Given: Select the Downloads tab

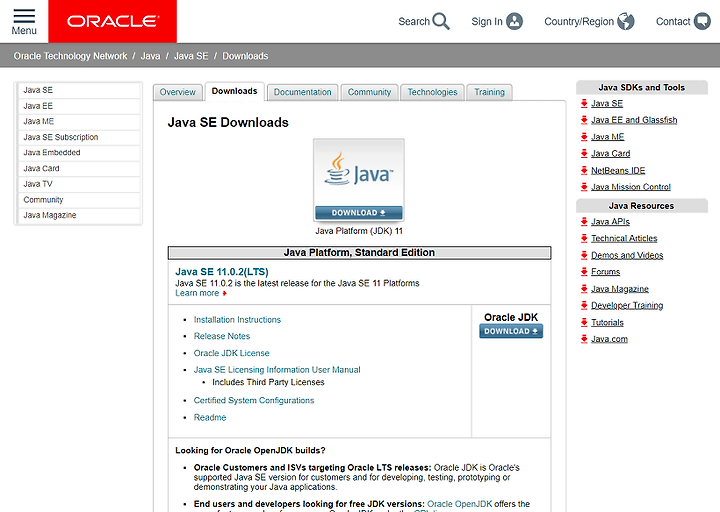Looking at the screenshot, I should coord(234,91).
